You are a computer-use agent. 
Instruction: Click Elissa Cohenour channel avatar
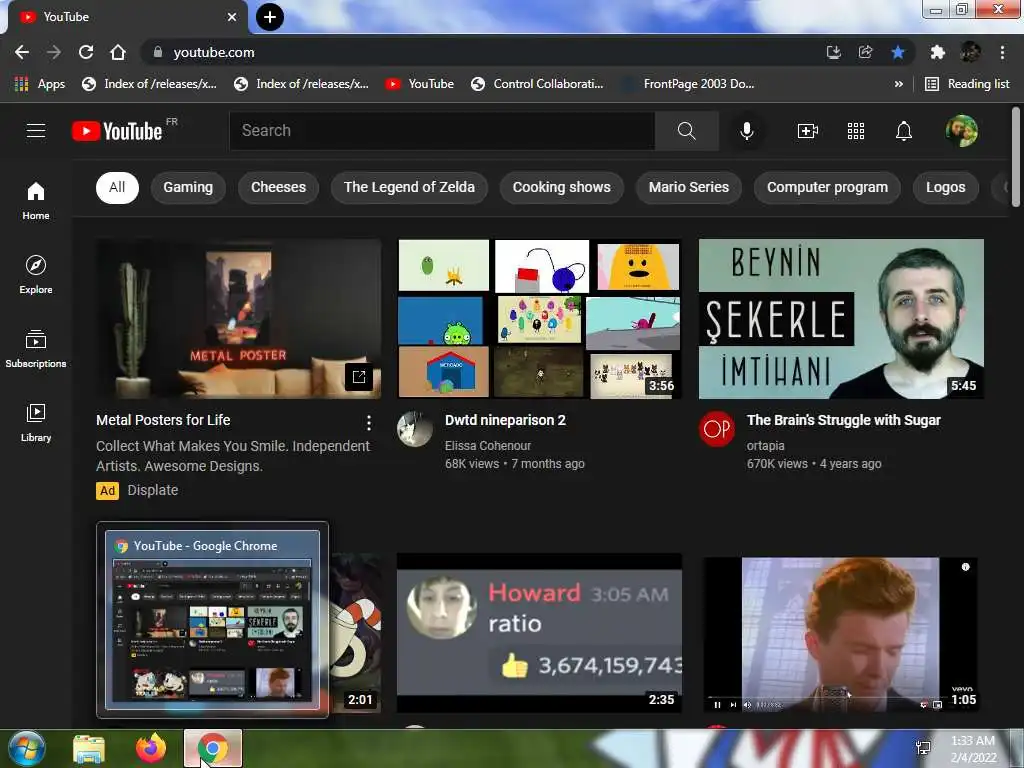click(415, 429)
